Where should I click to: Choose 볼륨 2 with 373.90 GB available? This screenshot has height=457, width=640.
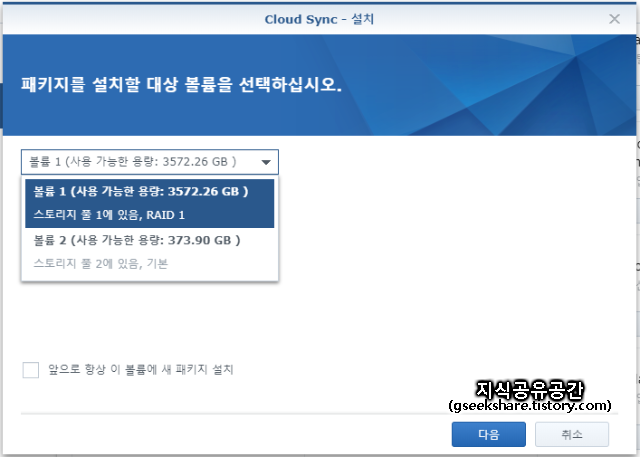[149, 252]
